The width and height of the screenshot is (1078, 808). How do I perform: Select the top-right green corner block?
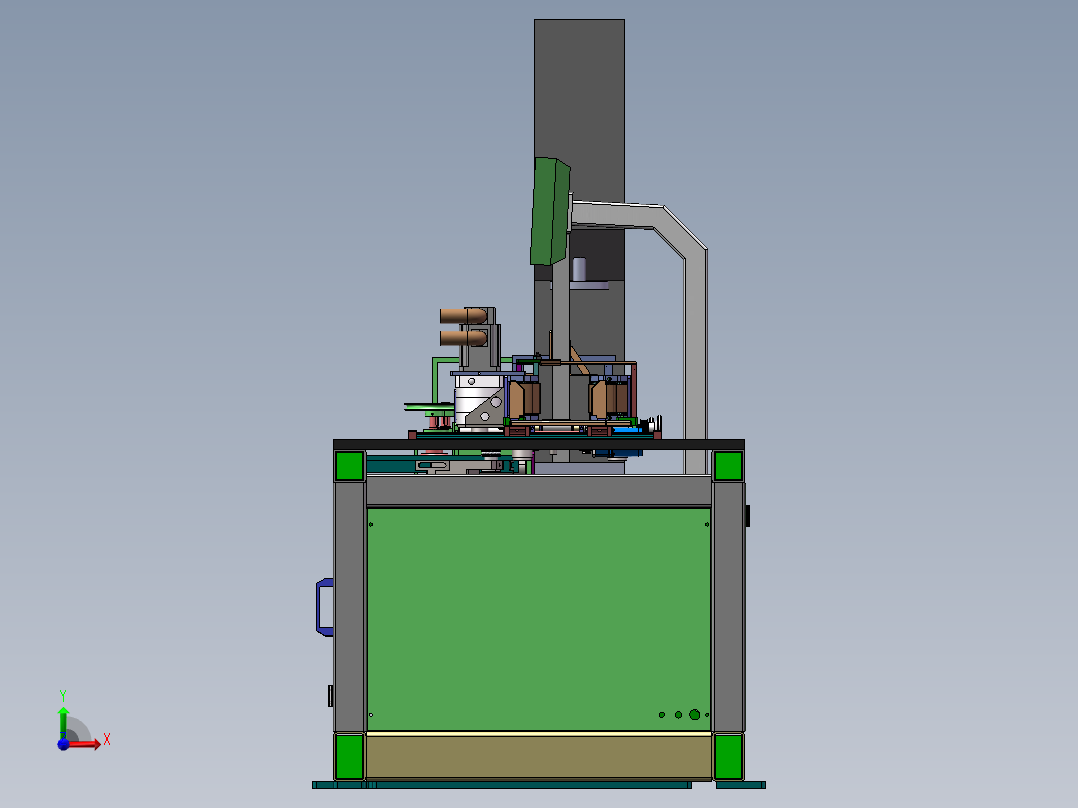pyautogui.click(x=728, y=466)
